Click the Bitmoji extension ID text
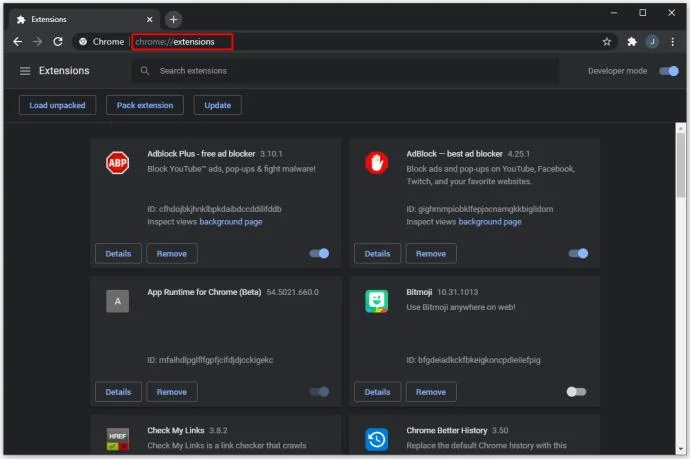 pos(473,360)
